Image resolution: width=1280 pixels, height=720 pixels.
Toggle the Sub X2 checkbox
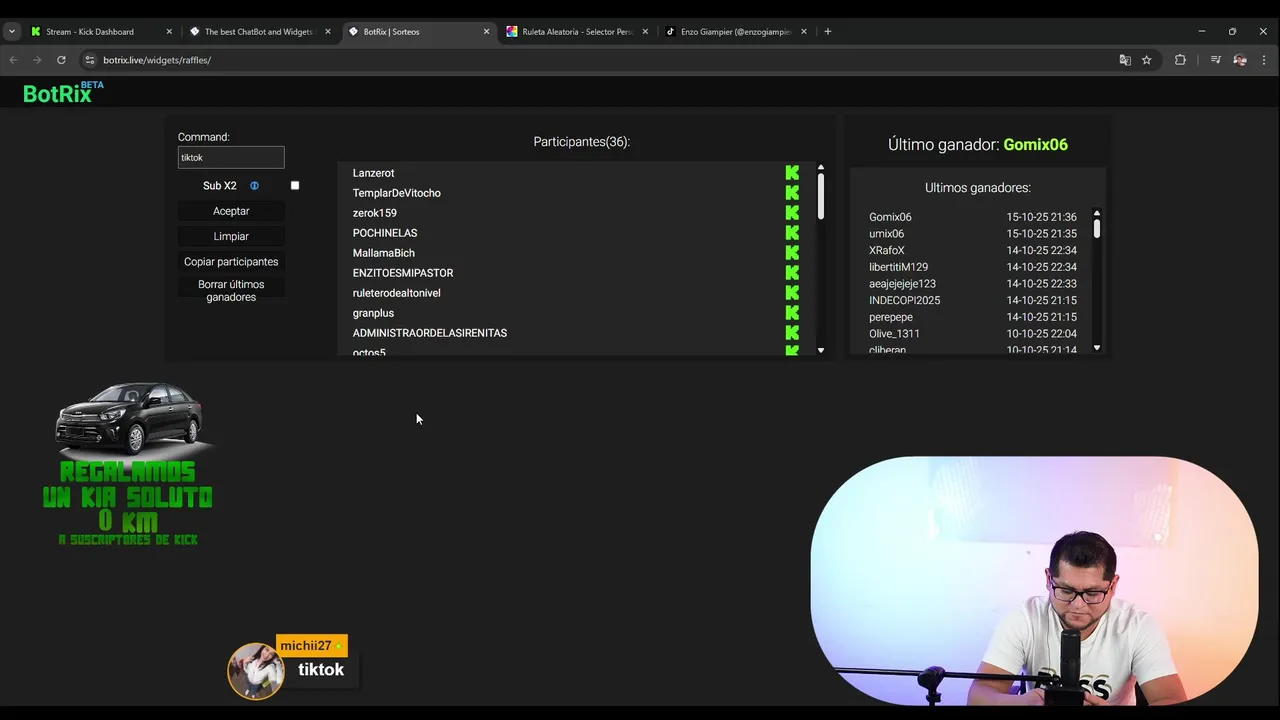(295, 185)
